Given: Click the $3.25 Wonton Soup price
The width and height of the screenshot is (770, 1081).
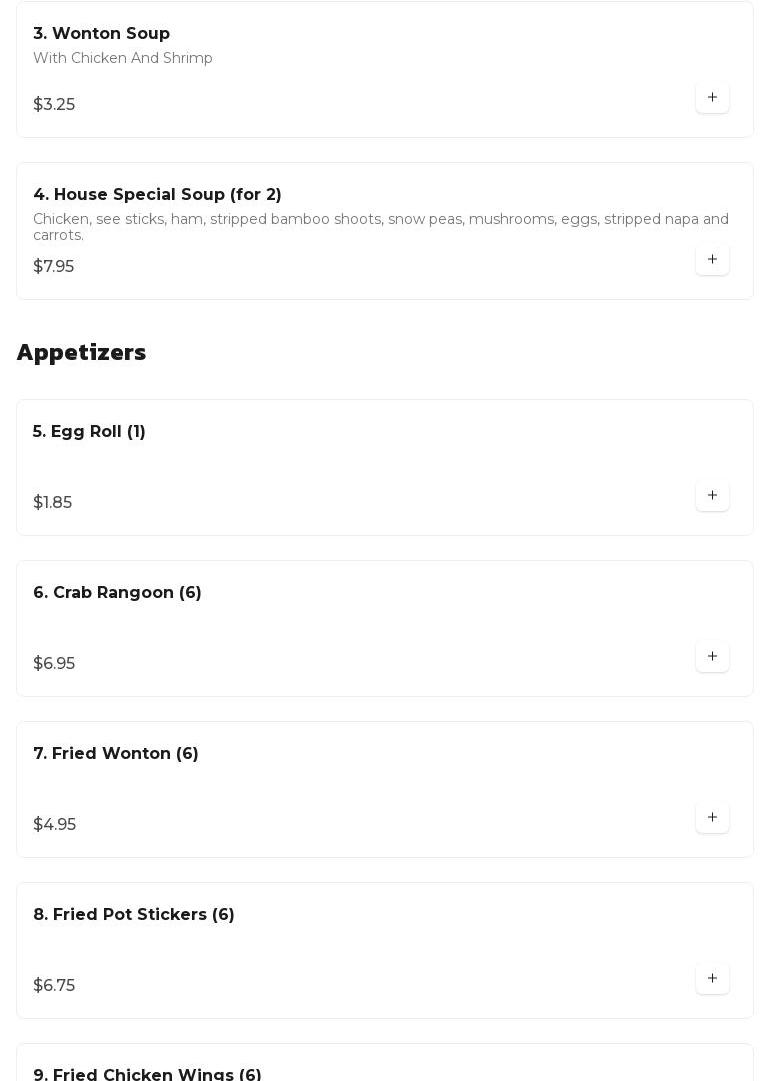Looking at the screenshot, I should pyautogui.click(x=54, y=105).
